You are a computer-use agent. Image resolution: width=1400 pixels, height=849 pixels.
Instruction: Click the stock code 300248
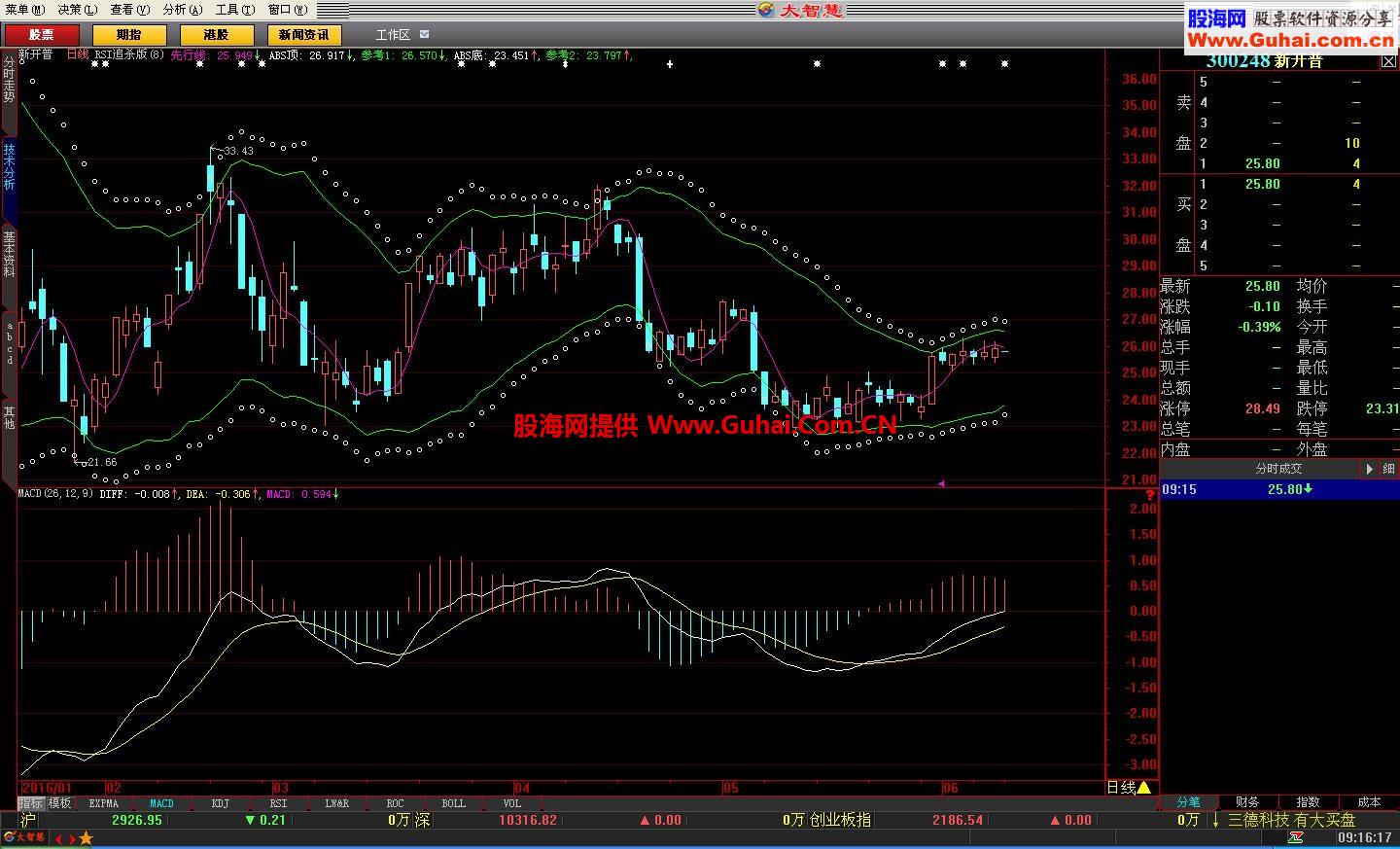(x=1238, y=60)
